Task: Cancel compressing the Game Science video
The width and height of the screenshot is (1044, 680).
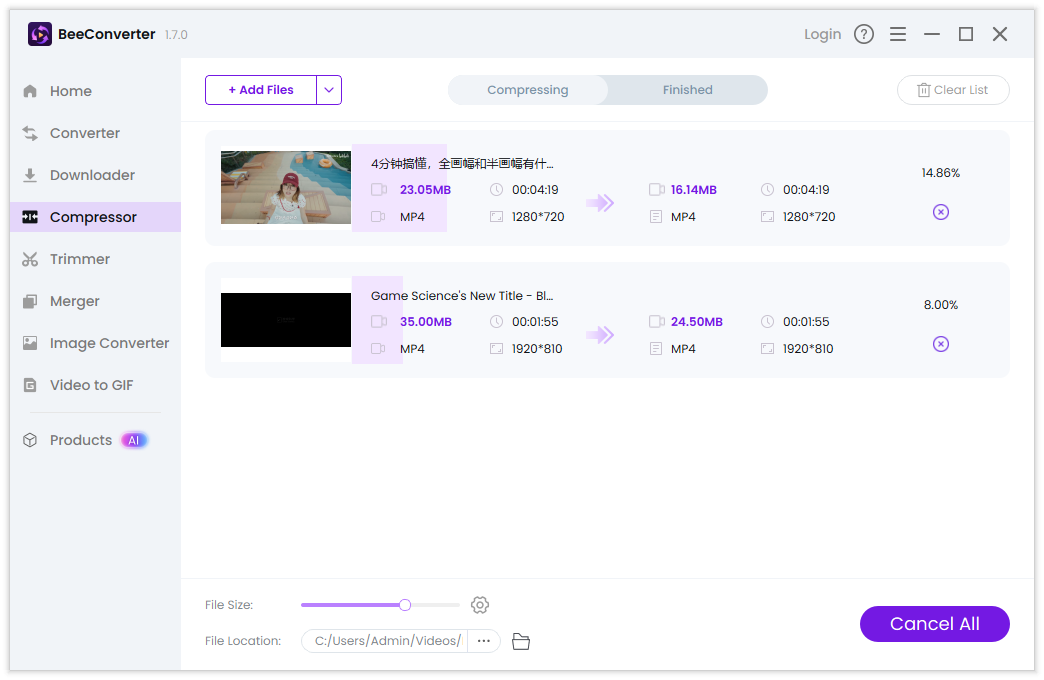Action: tap(940, 343)
